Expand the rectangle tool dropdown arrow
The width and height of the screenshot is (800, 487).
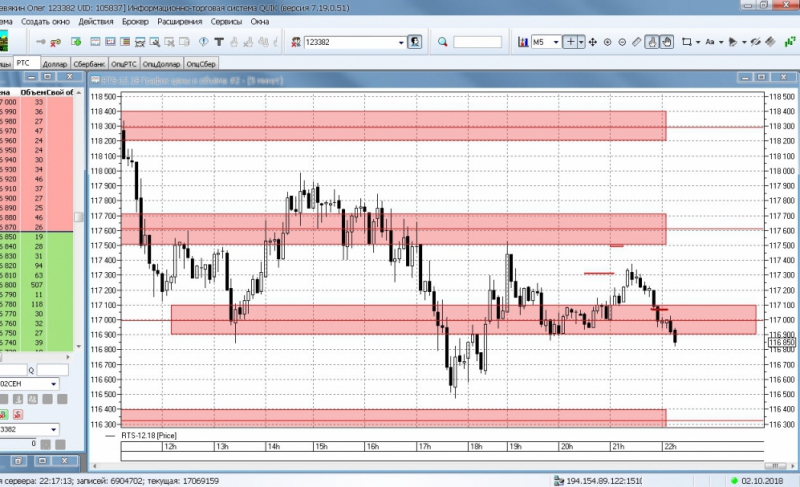point(698,42)
